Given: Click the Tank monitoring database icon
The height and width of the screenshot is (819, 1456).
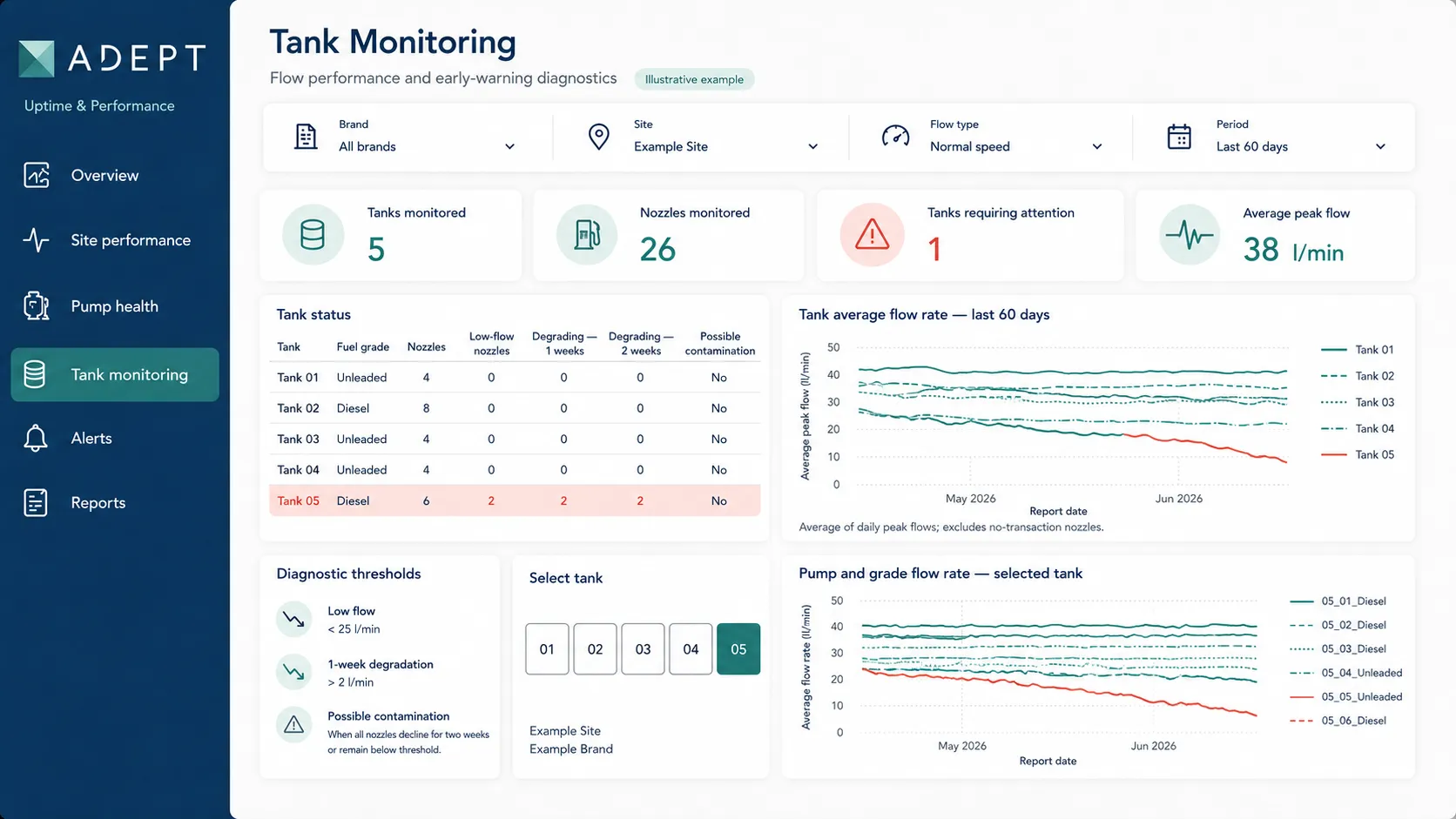Looking at the screenshot, I should [x=35, y=374].
